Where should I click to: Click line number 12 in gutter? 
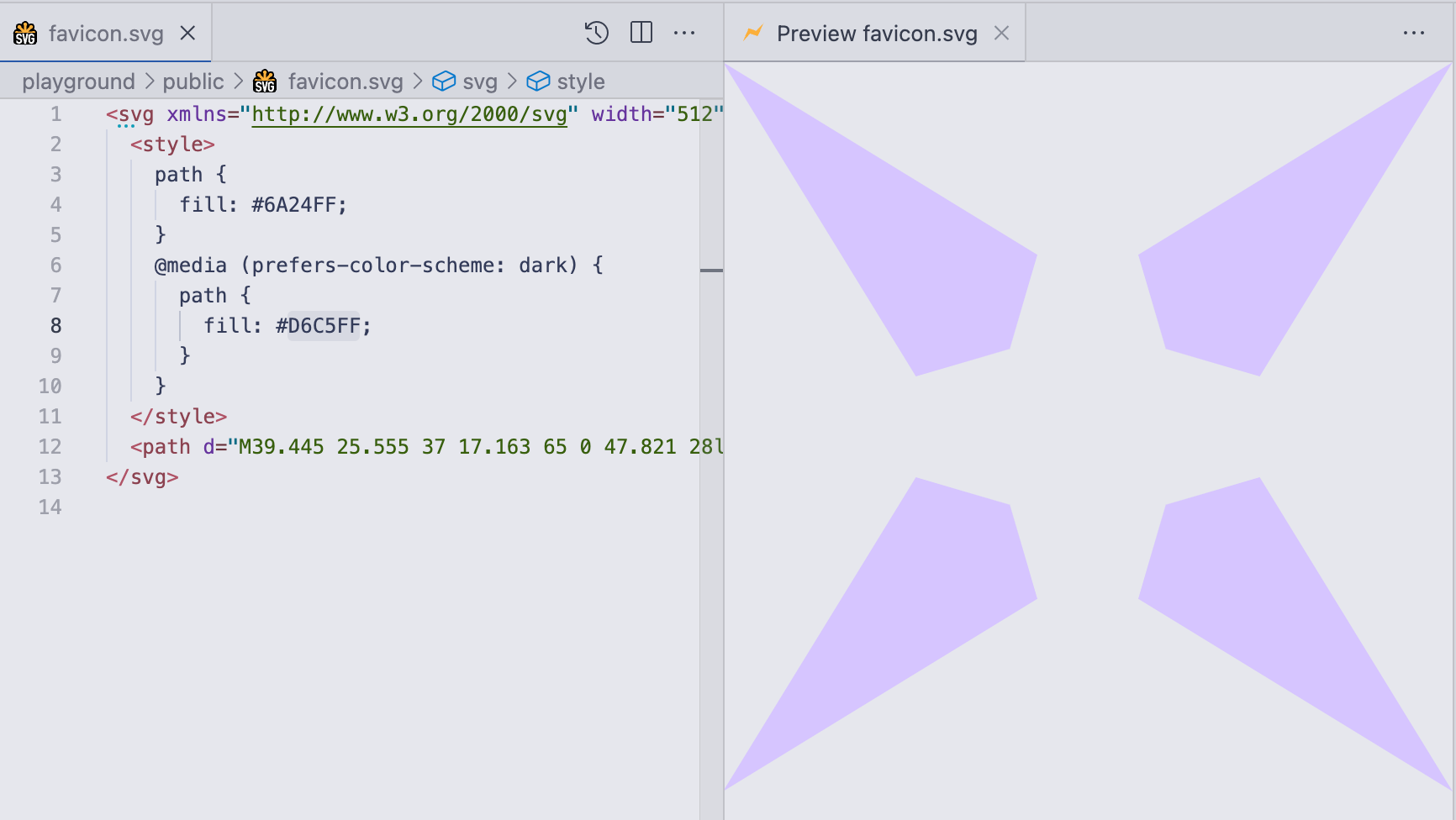[x=50, y=447]
